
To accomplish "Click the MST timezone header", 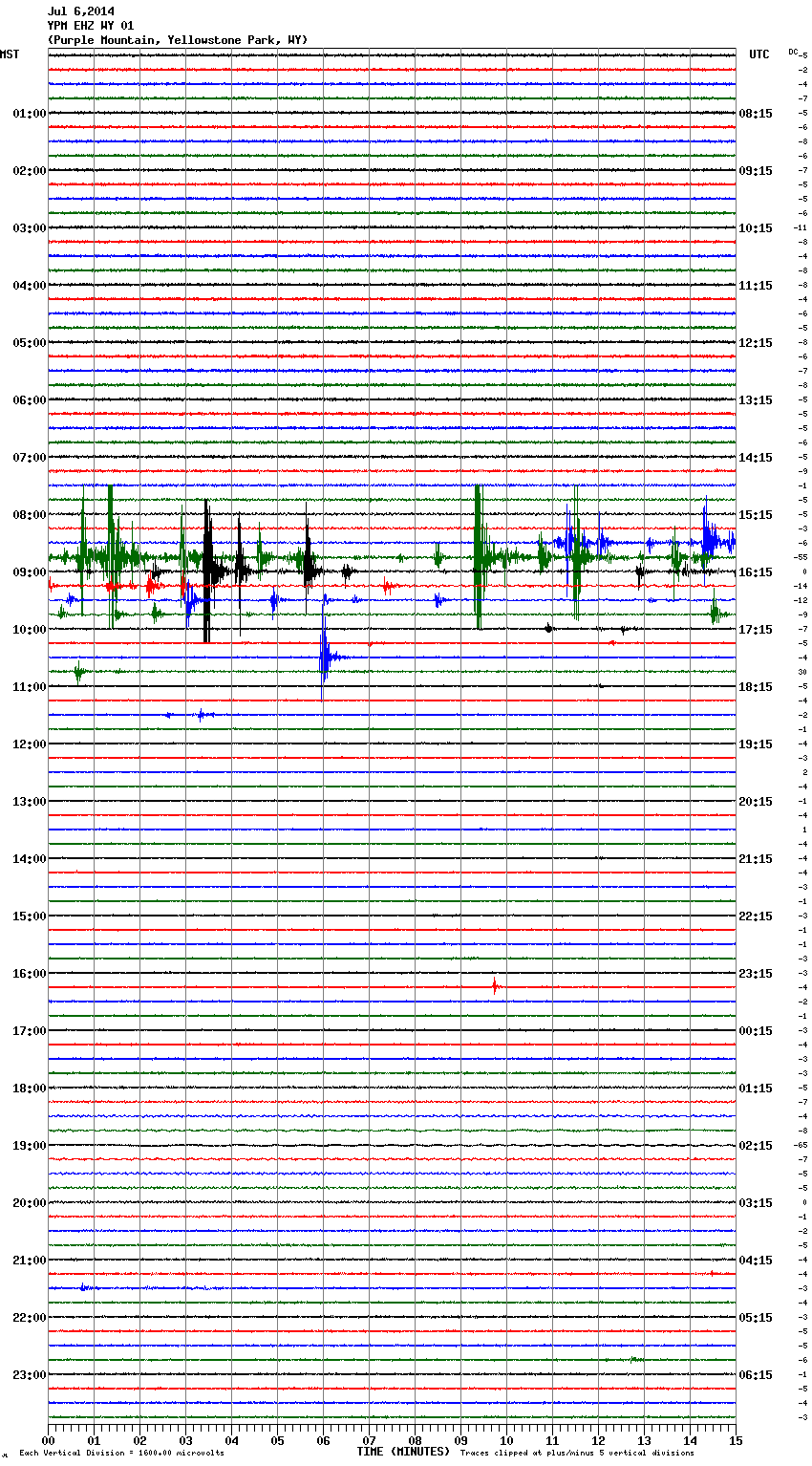I will pyautogui.click(x=10, y=54).
